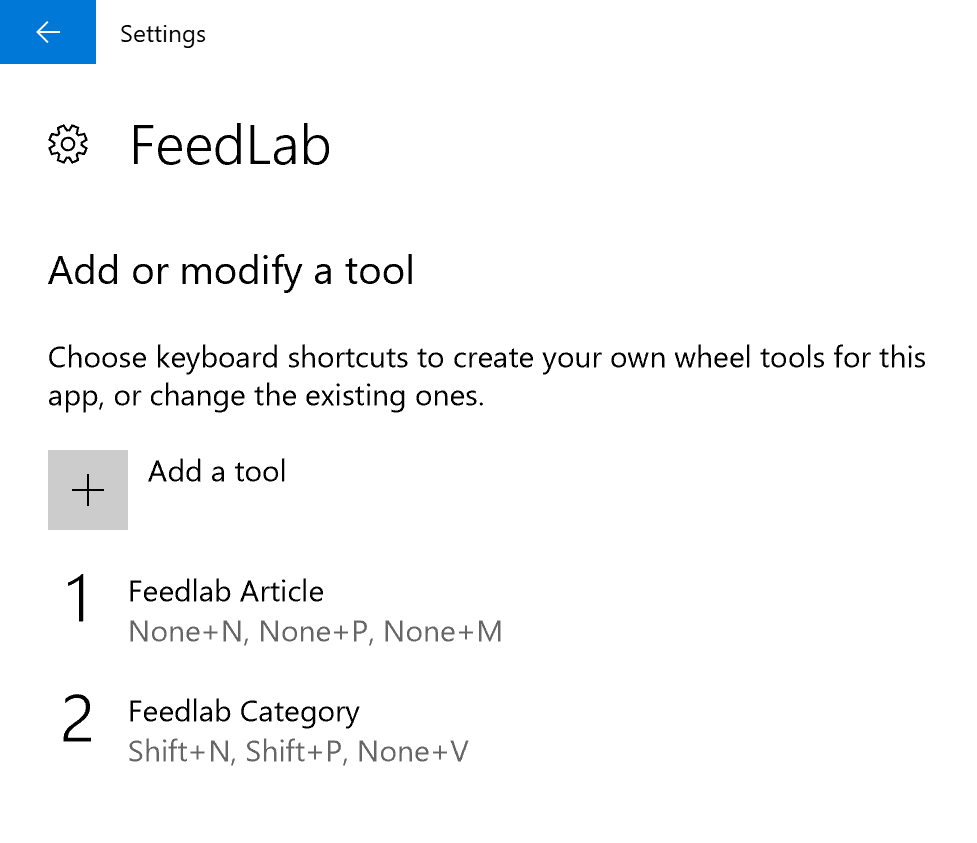Click the None+M shortcut text

pos(442,631)
